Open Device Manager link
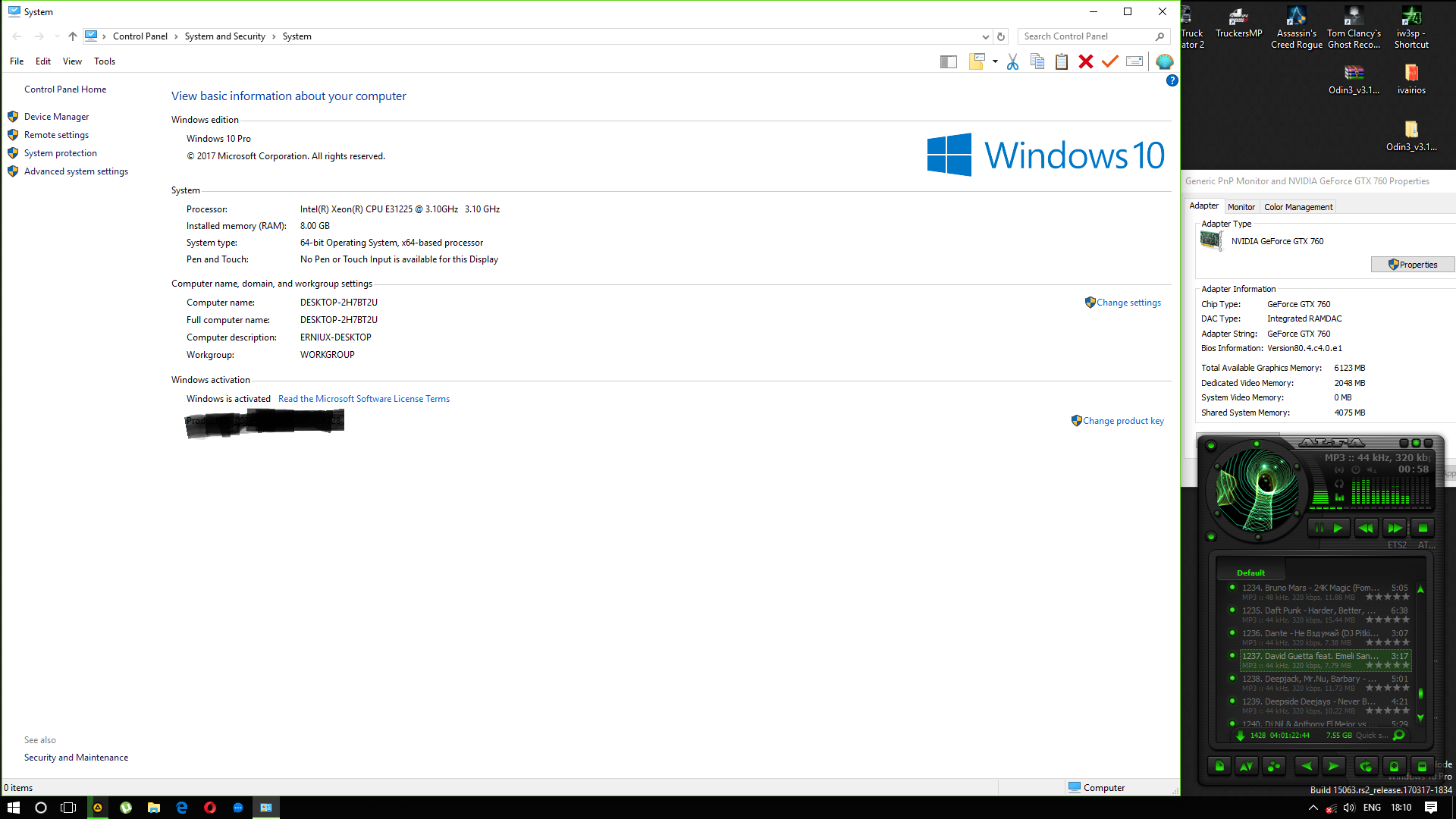1456x819 pixels. coord(56,117)
